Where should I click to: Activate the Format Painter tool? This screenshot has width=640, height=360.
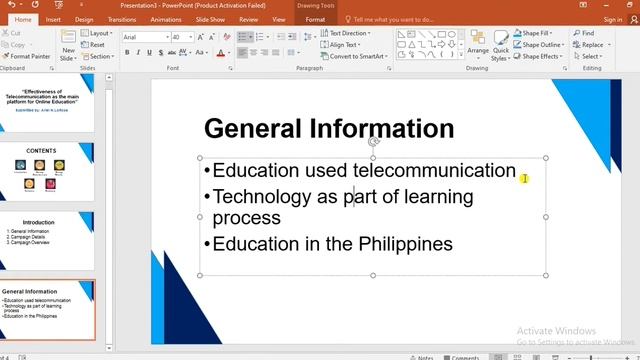pyautogui.click(x=26, y=56)
